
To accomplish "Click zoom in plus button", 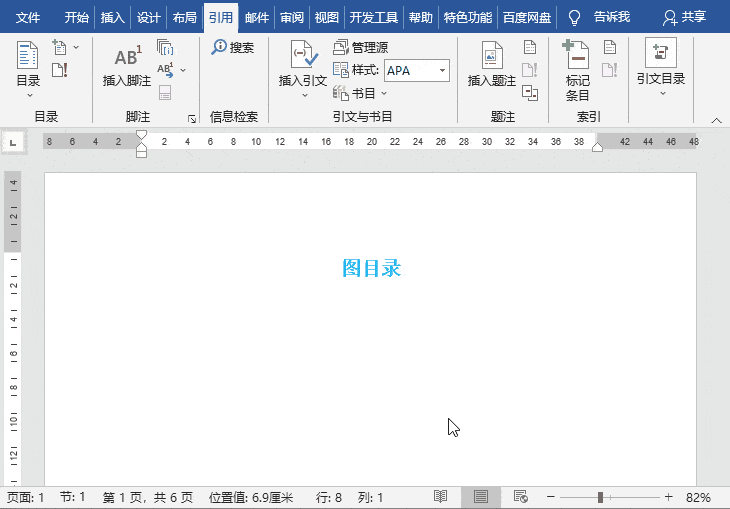I will (x=669, y=497).
